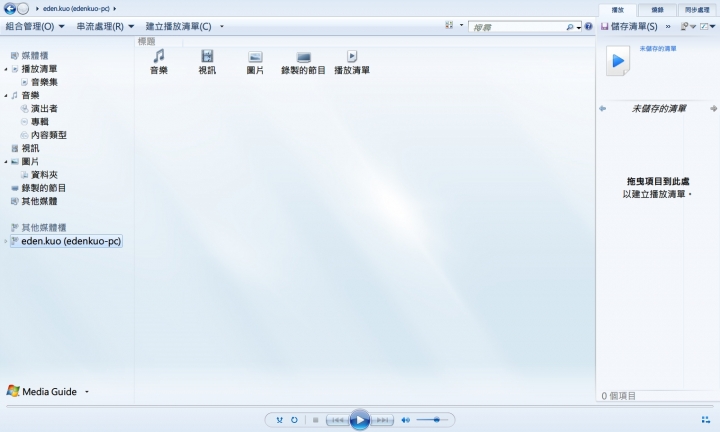Click into the 搜尋 search field
Viewport: 720px width, 432px height.
click(x=518, y=28)
